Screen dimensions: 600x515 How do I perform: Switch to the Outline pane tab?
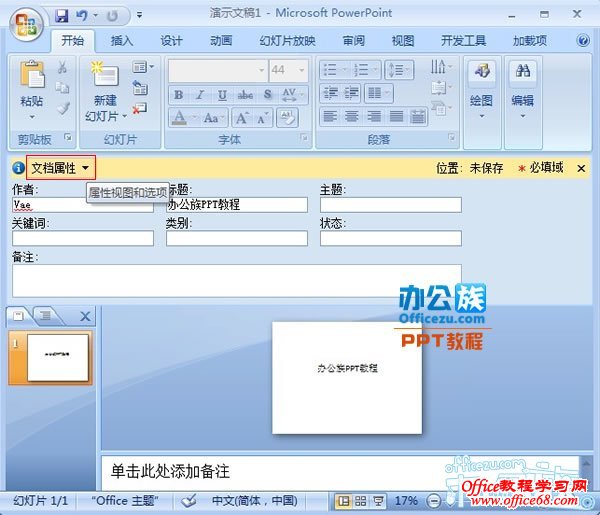click(46, 316)
